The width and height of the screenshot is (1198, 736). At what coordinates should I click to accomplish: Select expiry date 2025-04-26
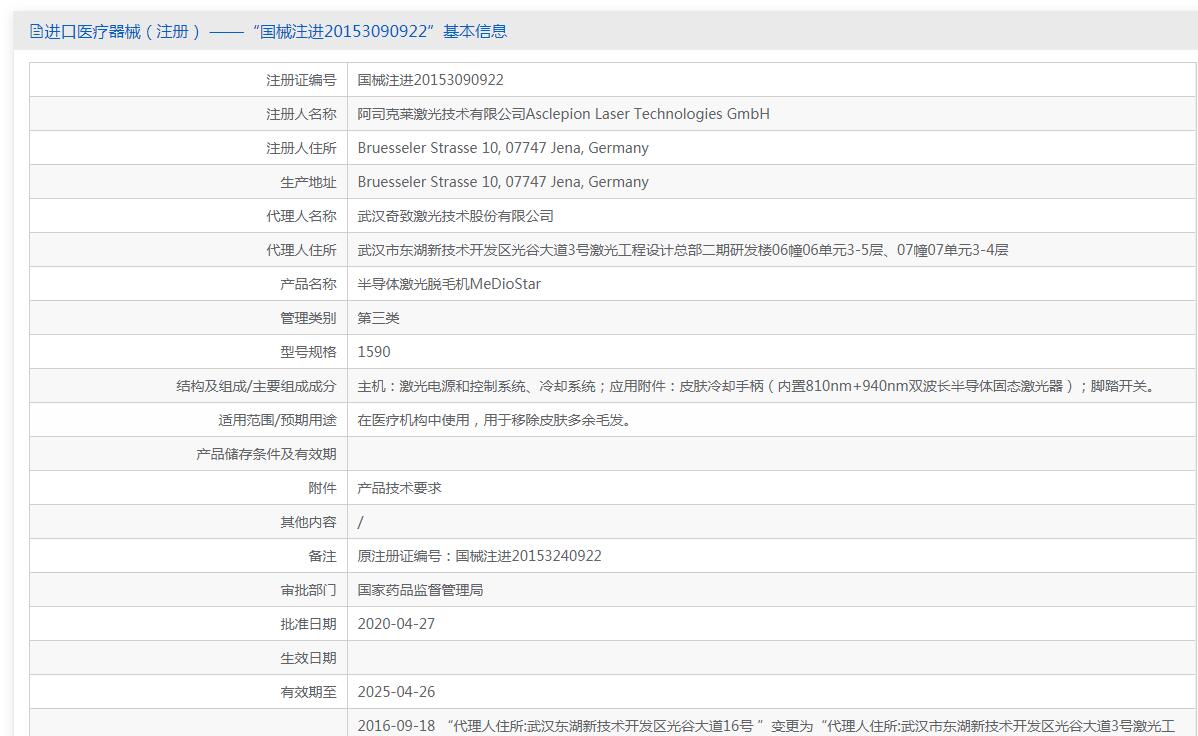pyautogui.click(x=396, y=692)
